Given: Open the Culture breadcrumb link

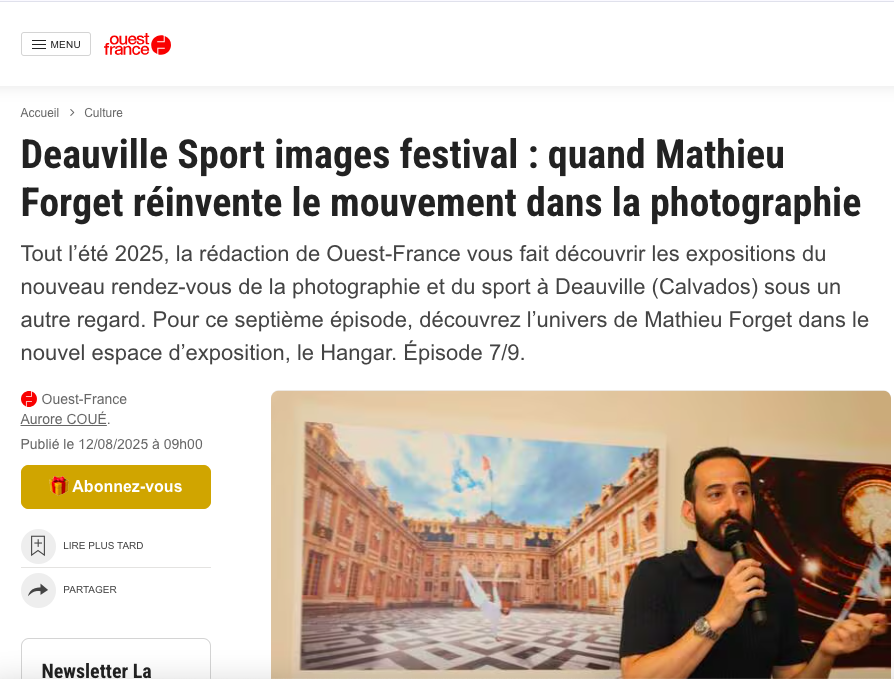Looking at the screenshot, I should pos(103,113).
